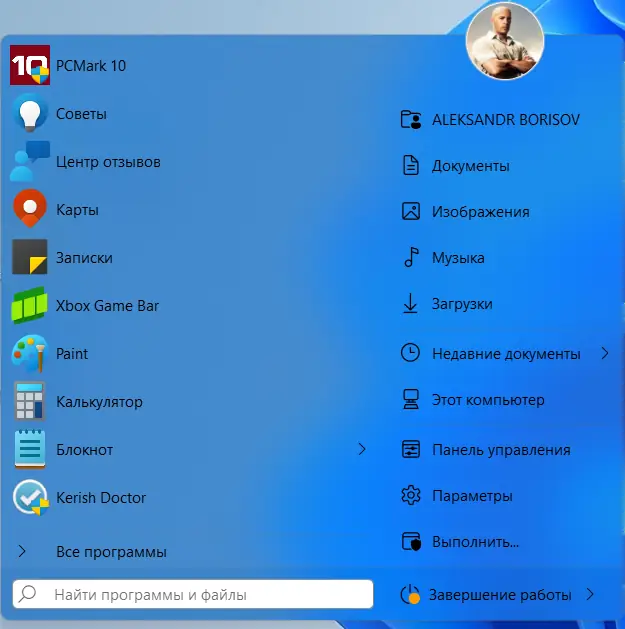This screenshot has width=625, height=629.
Task: Click the Параметры gear icon
Action: pos(411,495)
